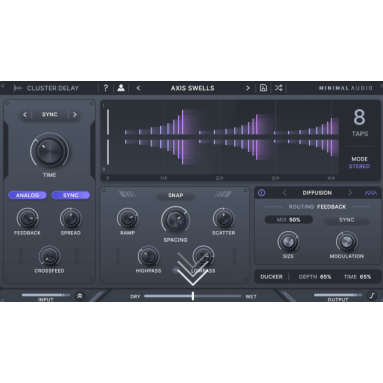Open the AXIS SWELLS preset name

192,88
